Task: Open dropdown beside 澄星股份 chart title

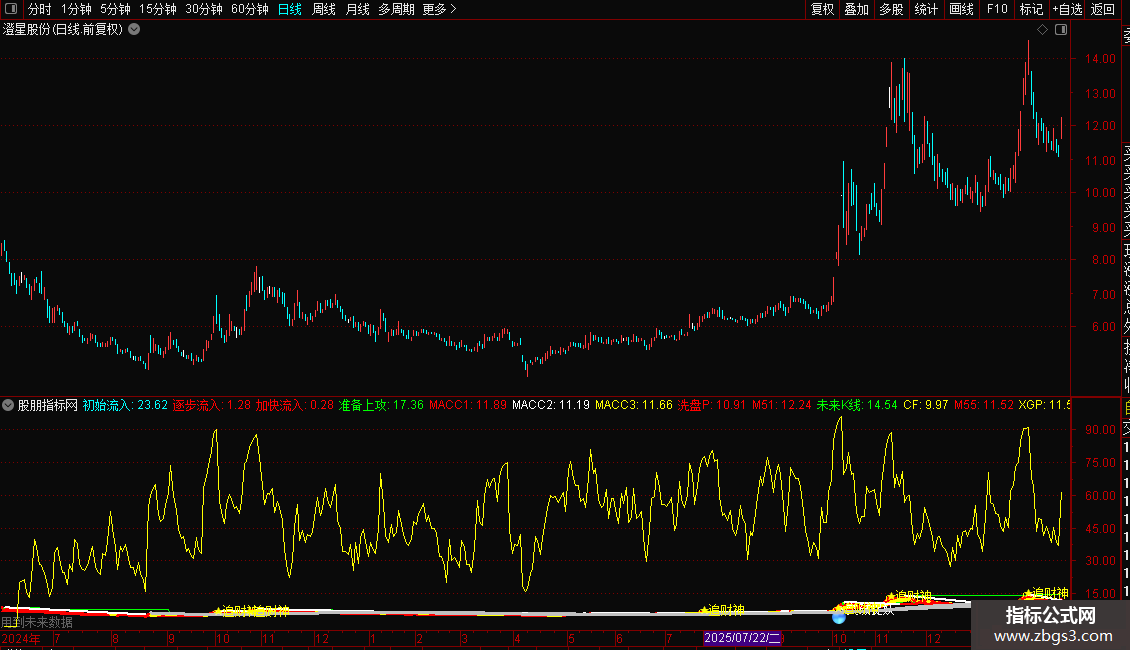Action: click(x=134, y=30)
